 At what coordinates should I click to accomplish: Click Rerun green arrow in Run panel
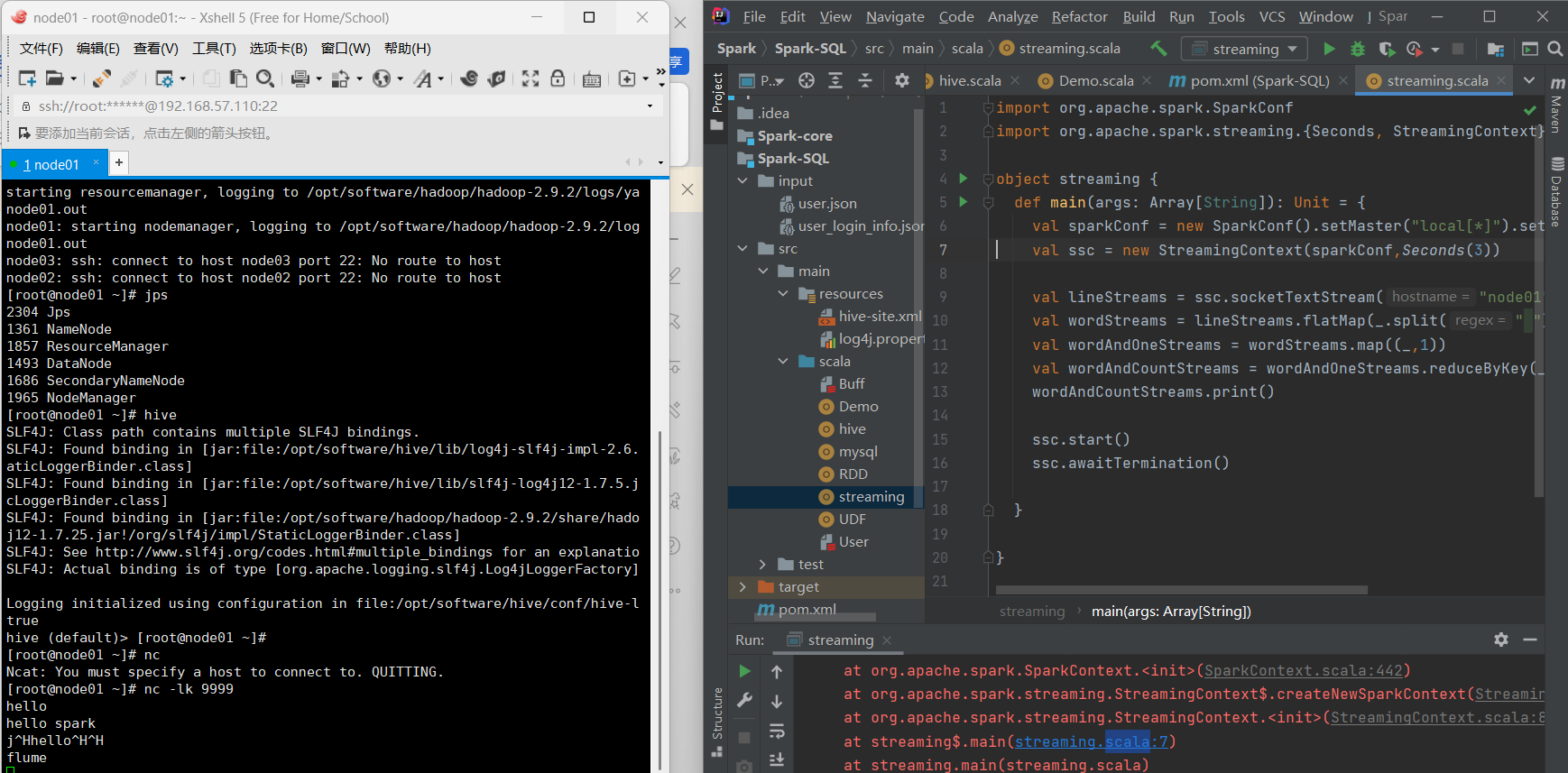pos(744,671)
